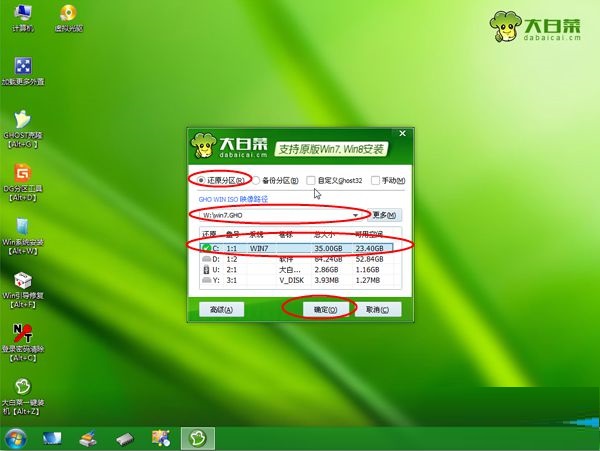Click the 高级 advanced button
600x451 pixels.
pyautogui.click(x=221, y=310)
